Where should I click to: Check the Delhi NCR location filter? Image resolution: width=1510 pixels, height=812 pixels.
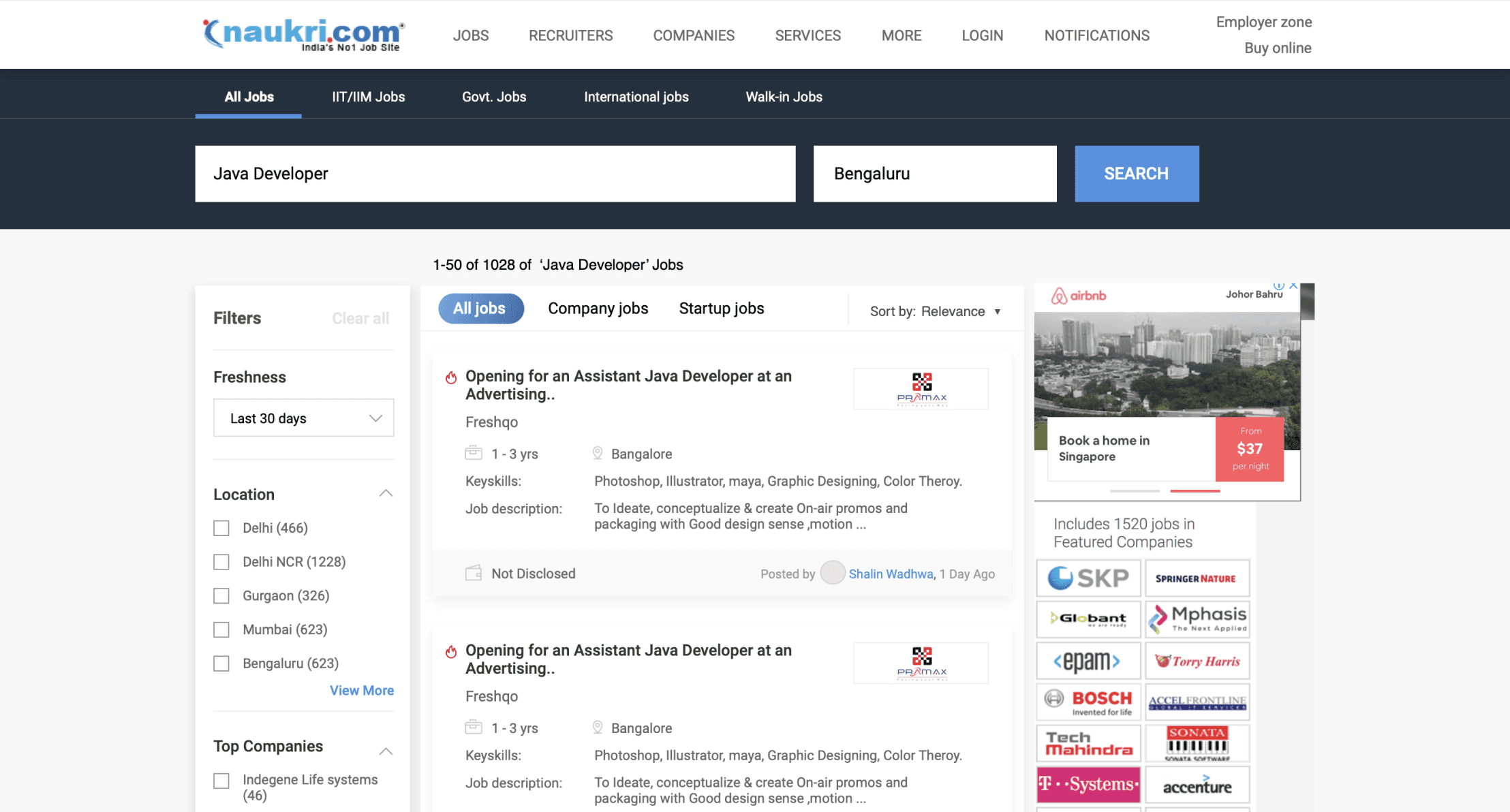(x=221, y=562)
